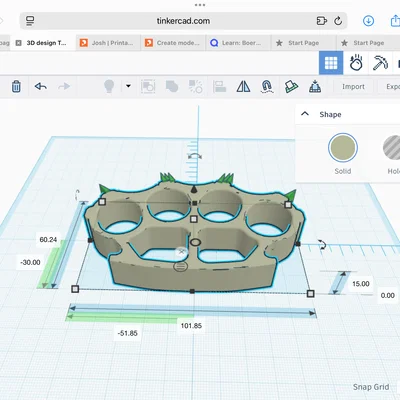Screen dimensions: 400x400
Task: Edit the 60.24 length dimension
Action: [48, 240]
